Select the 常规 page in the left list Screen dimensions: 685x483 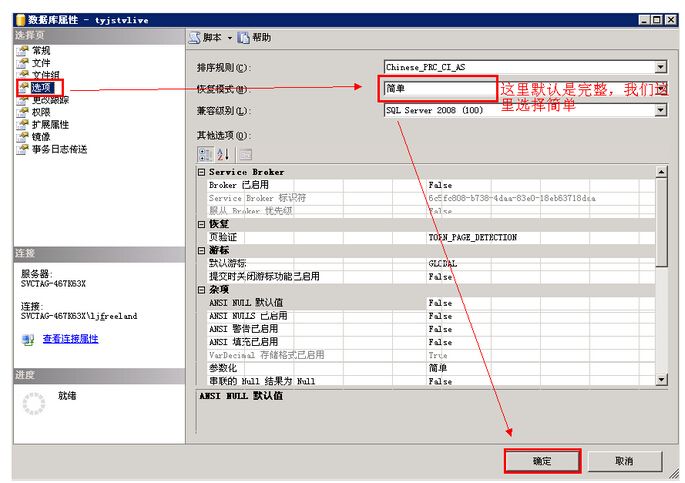pyautogui.click(x=40, y=50)
